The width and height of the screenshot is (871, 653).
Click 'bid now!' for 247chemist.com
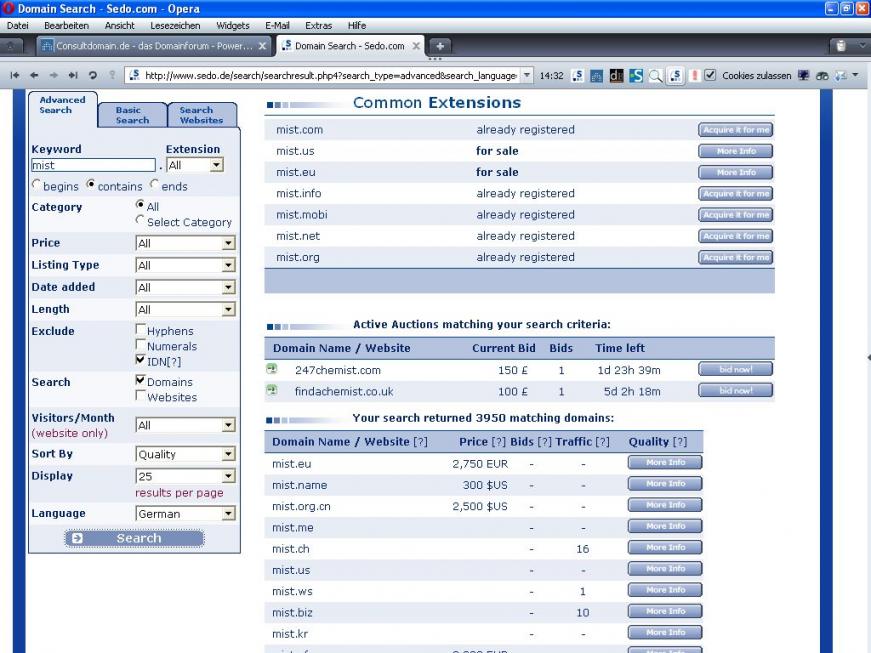[x=735, y=369]
